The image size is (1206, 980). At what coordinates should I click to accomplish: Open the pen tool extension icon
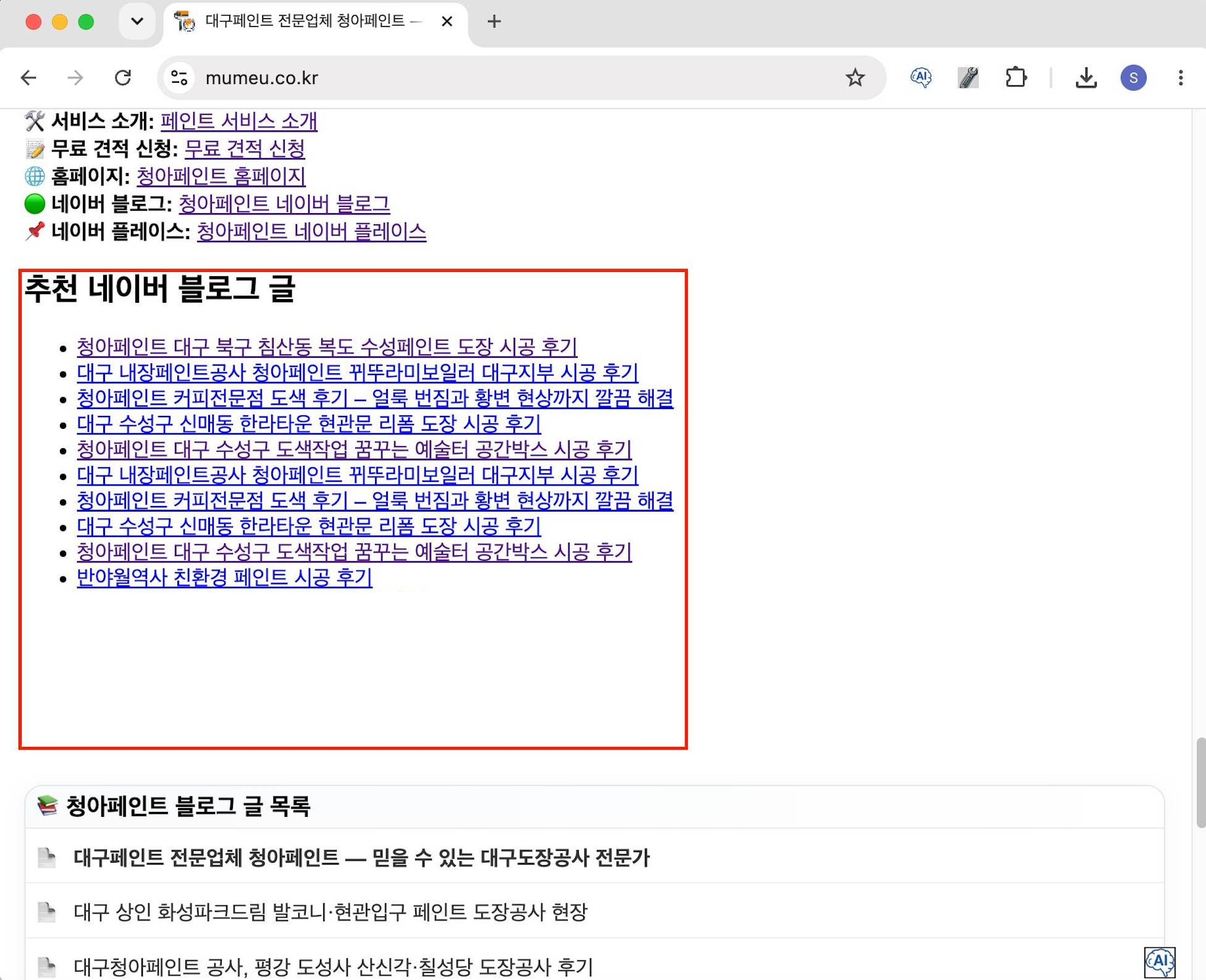(x=968, y=78)
